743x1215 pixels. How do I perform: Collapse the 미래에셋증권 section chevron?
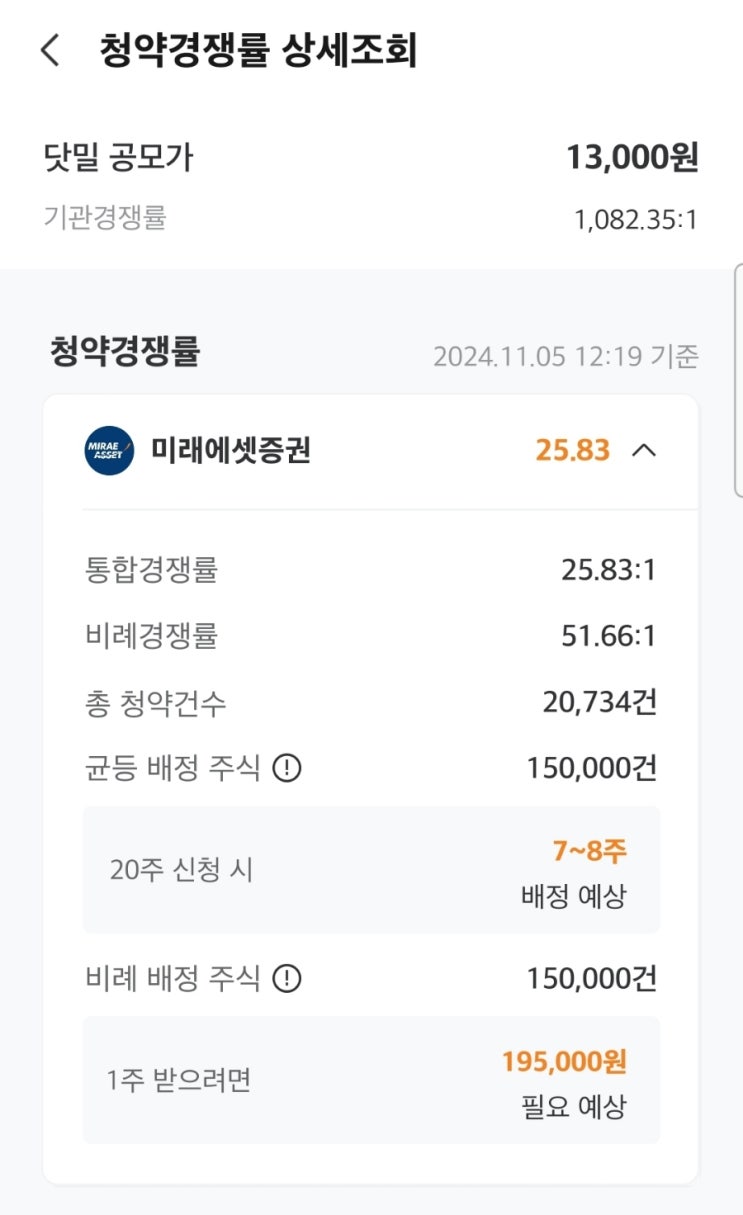[645, 450]
